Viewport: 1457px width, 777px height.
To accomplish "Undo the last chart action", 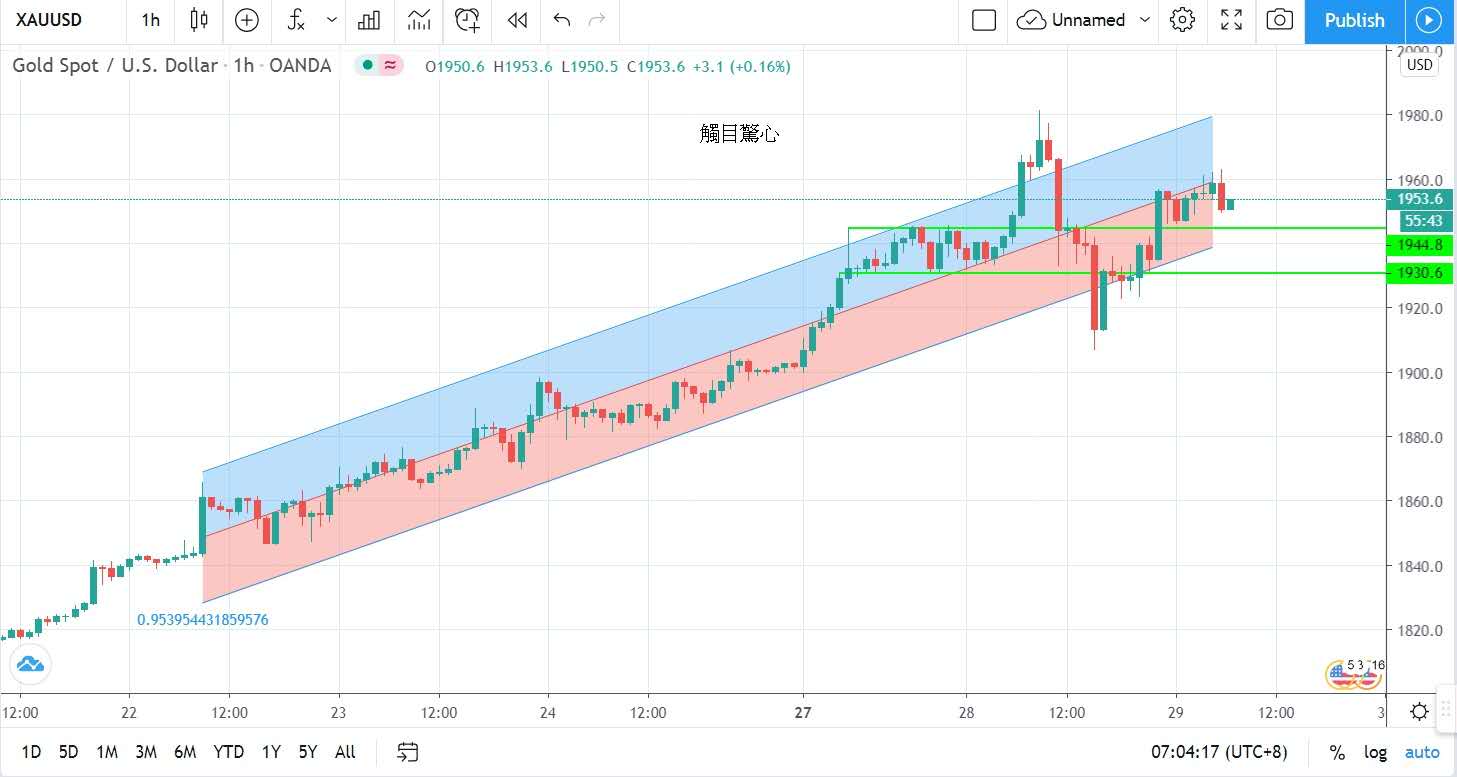I will [x=562, y=20].
